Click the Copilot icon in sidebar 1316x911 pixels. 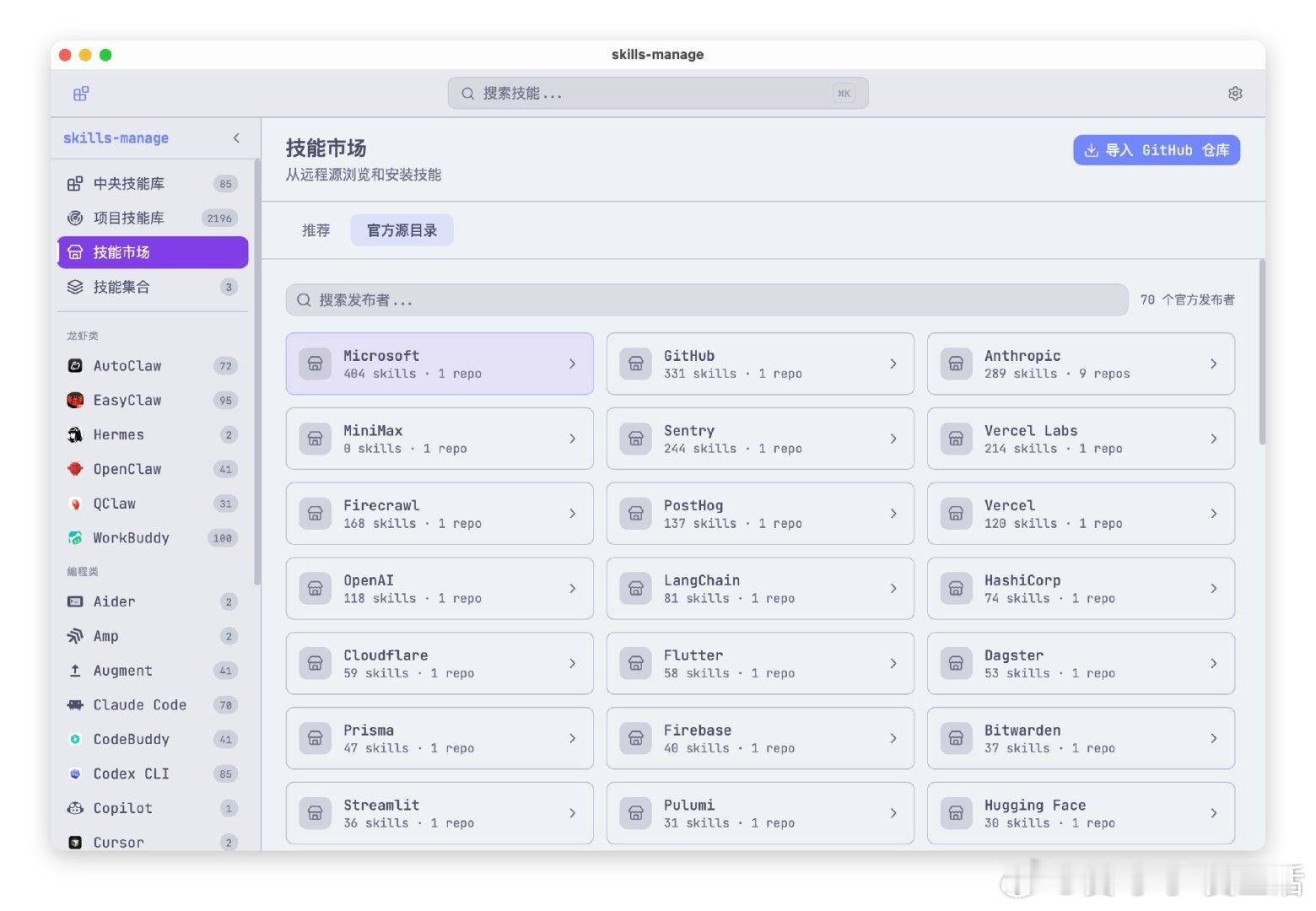click(75, 808)
